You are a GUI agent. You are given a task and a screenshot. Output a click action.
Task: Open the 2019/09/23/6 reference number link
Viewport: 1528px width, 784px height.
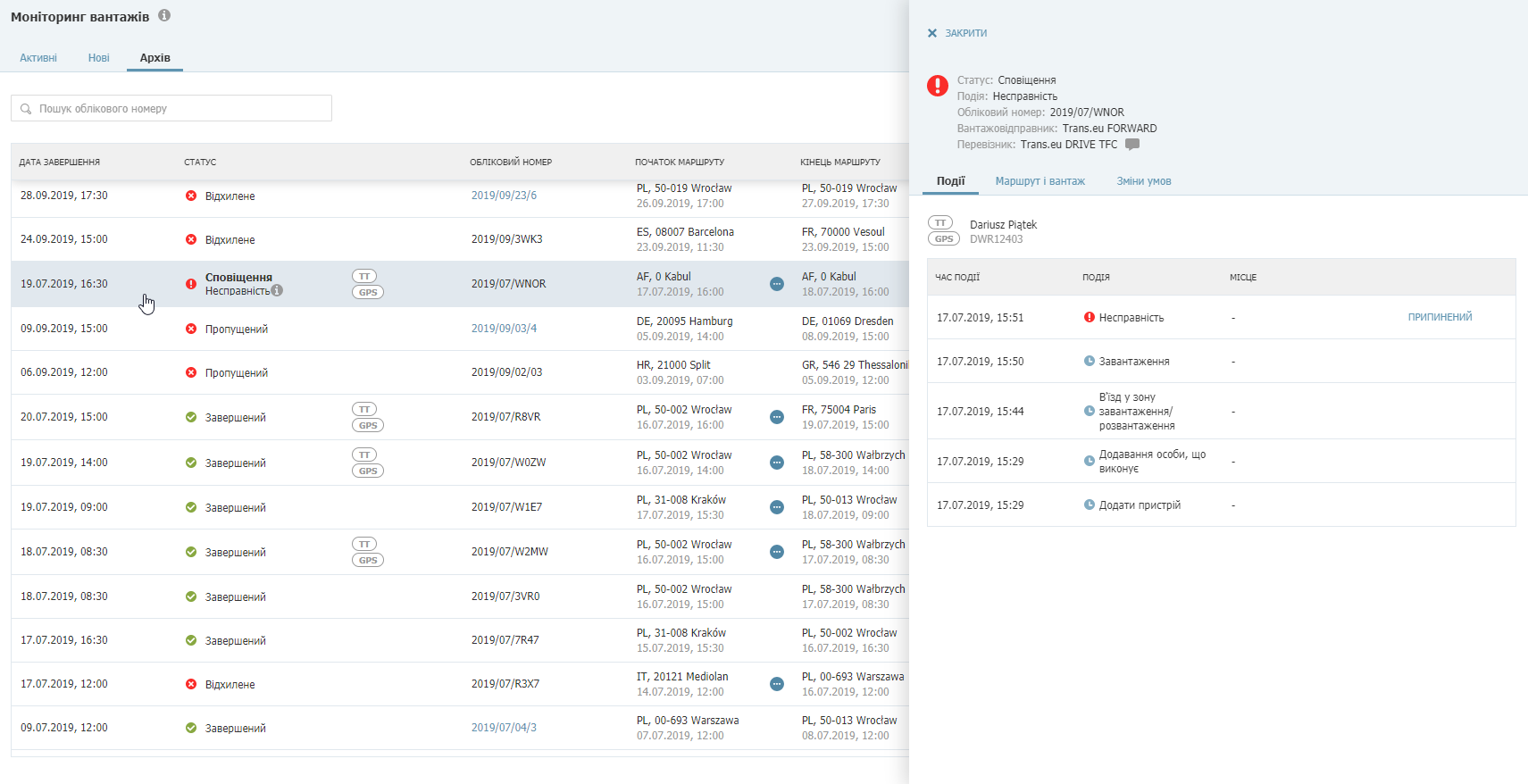[505, 196]
